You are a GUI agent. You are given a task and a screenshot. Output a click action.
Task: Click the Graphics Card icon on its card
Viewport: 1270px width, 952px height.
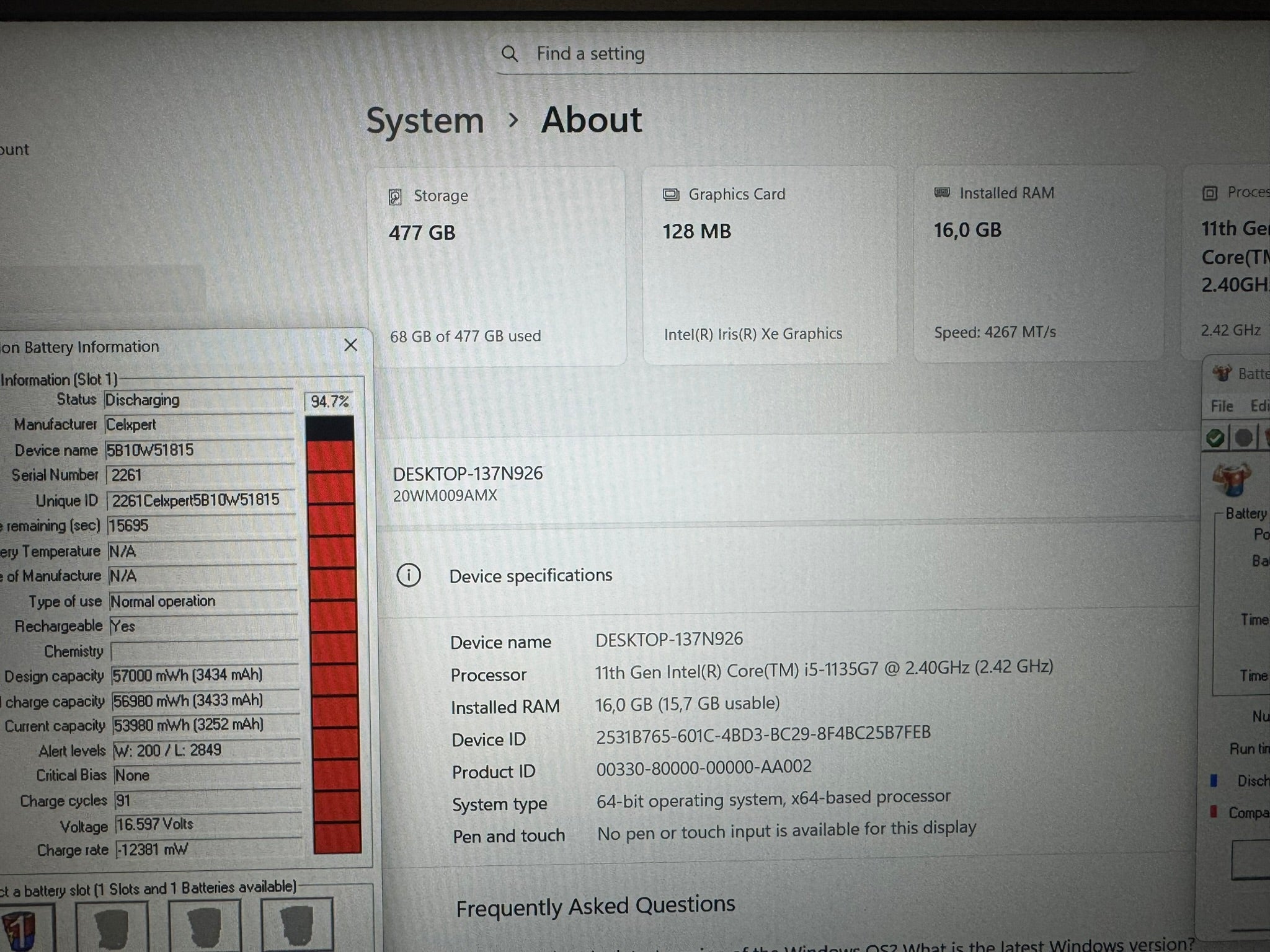click(x=671, y=194)
